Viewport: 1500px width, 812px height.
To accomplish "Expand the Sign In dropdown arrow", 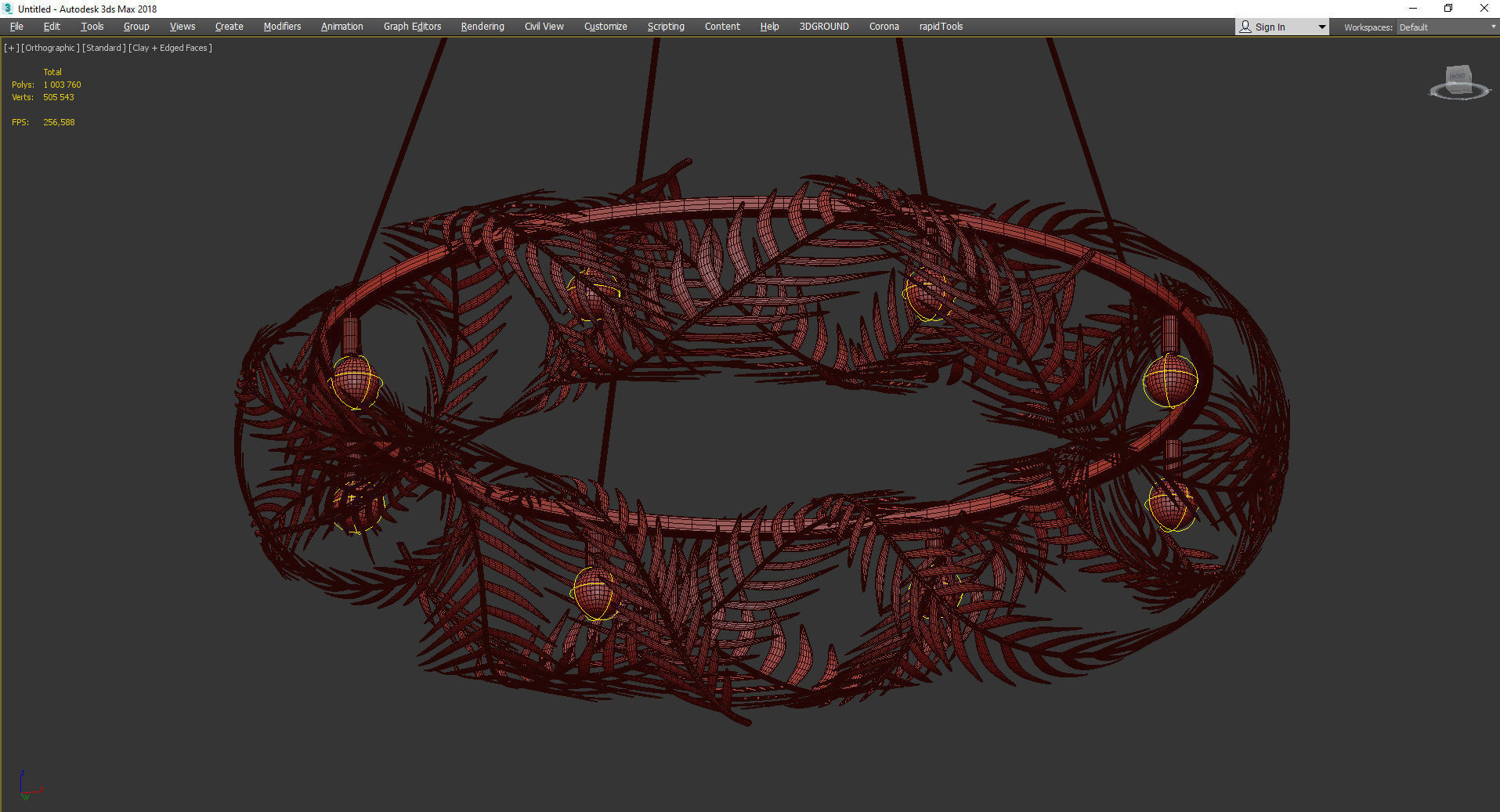I will [1322, 27].
